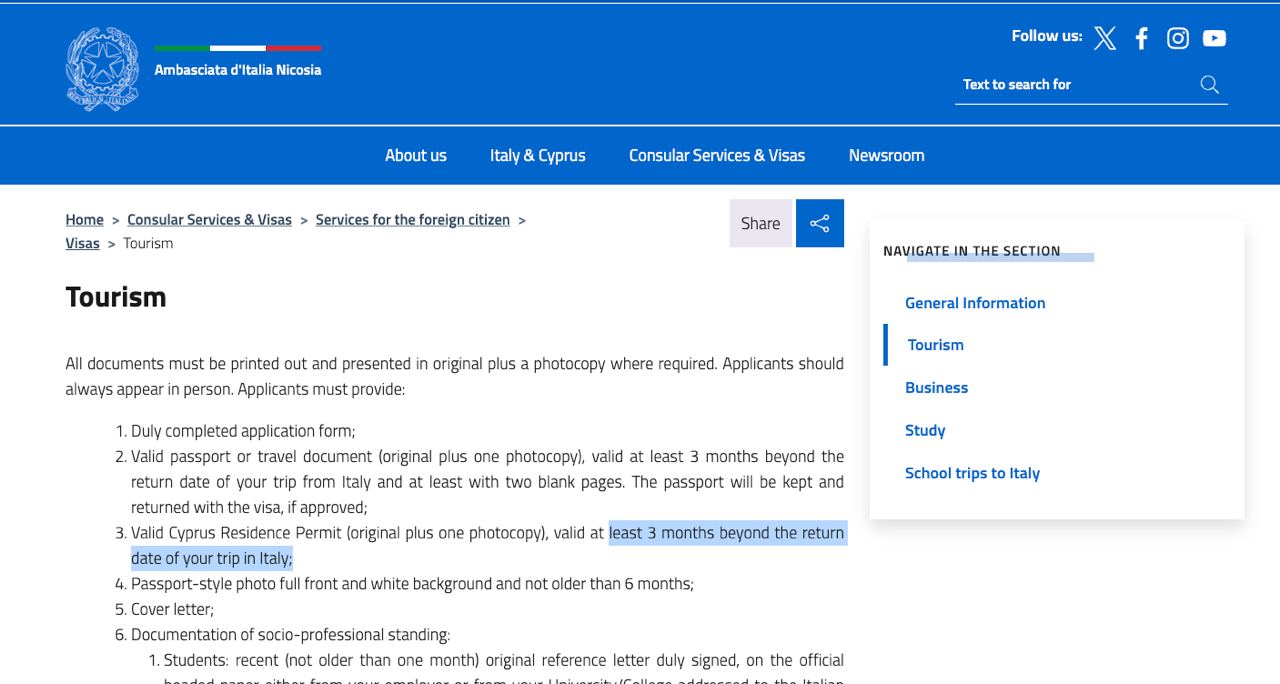Go to Home breadcrumb link
1280x684 pixels.
[84, 220]
